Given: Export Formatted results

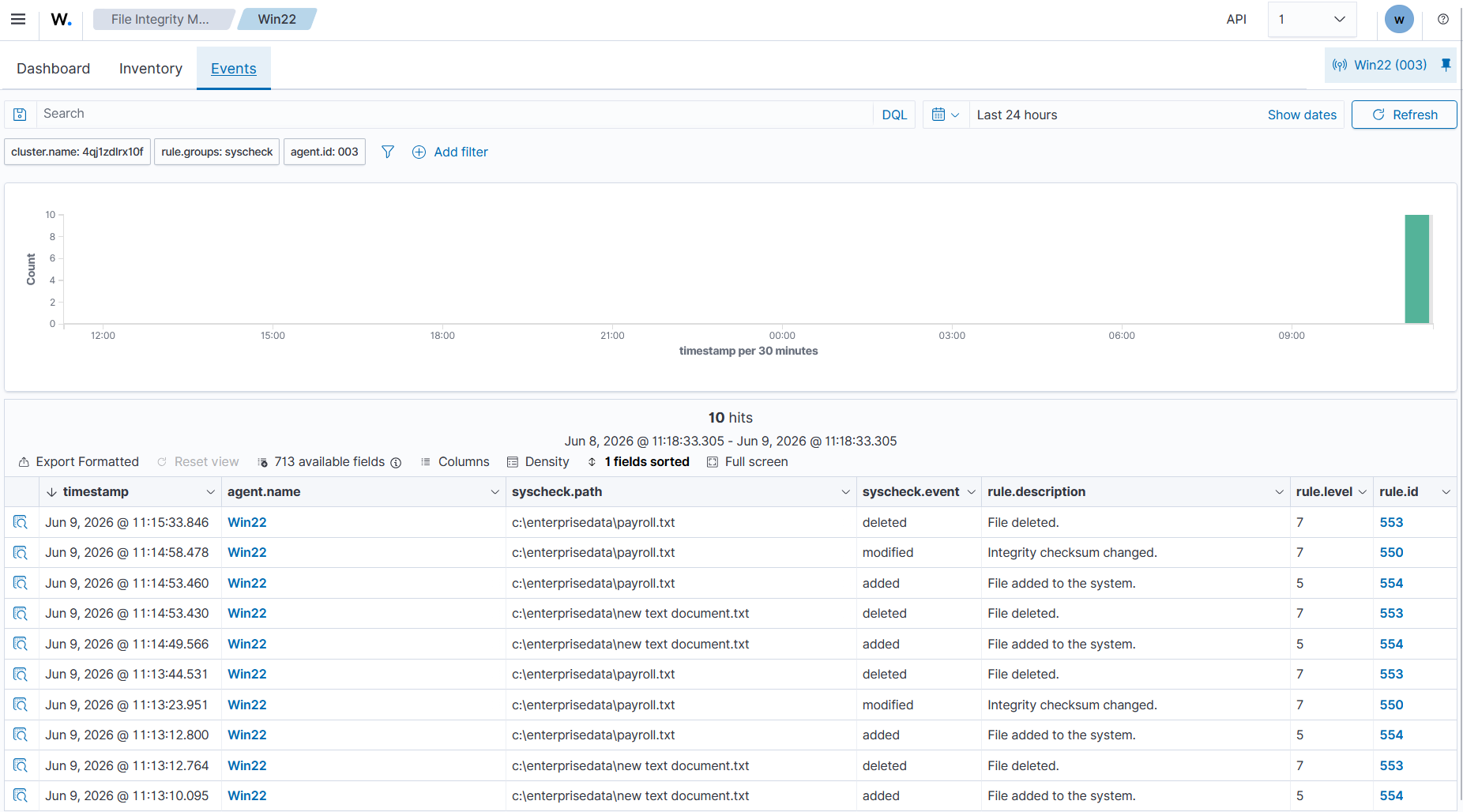Looking at the screenshot, I should (x=79, y=462).
